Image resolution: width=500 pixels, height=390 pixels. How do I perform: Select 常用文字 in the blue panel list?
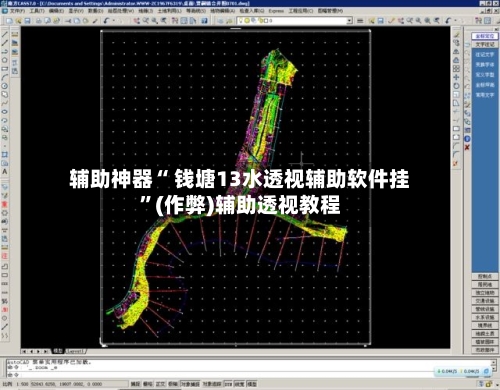pos(485,95)
